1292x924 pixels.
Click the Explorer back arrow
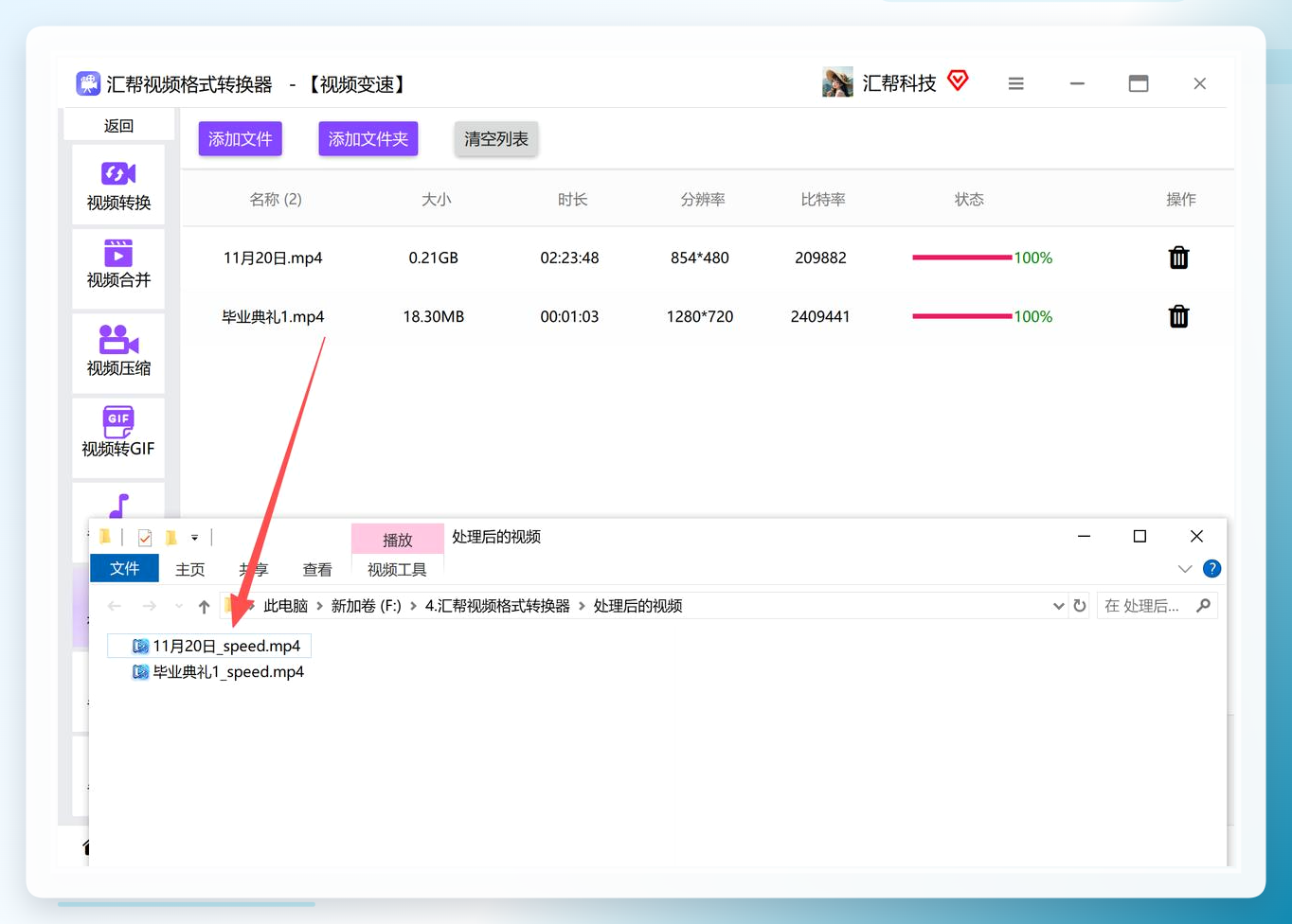[x=115, y=606]
